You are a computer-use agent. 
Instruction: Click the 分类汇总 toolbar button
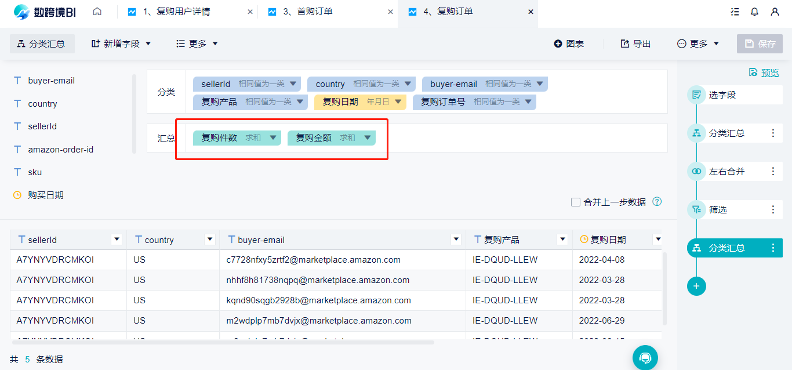point(42,44)
